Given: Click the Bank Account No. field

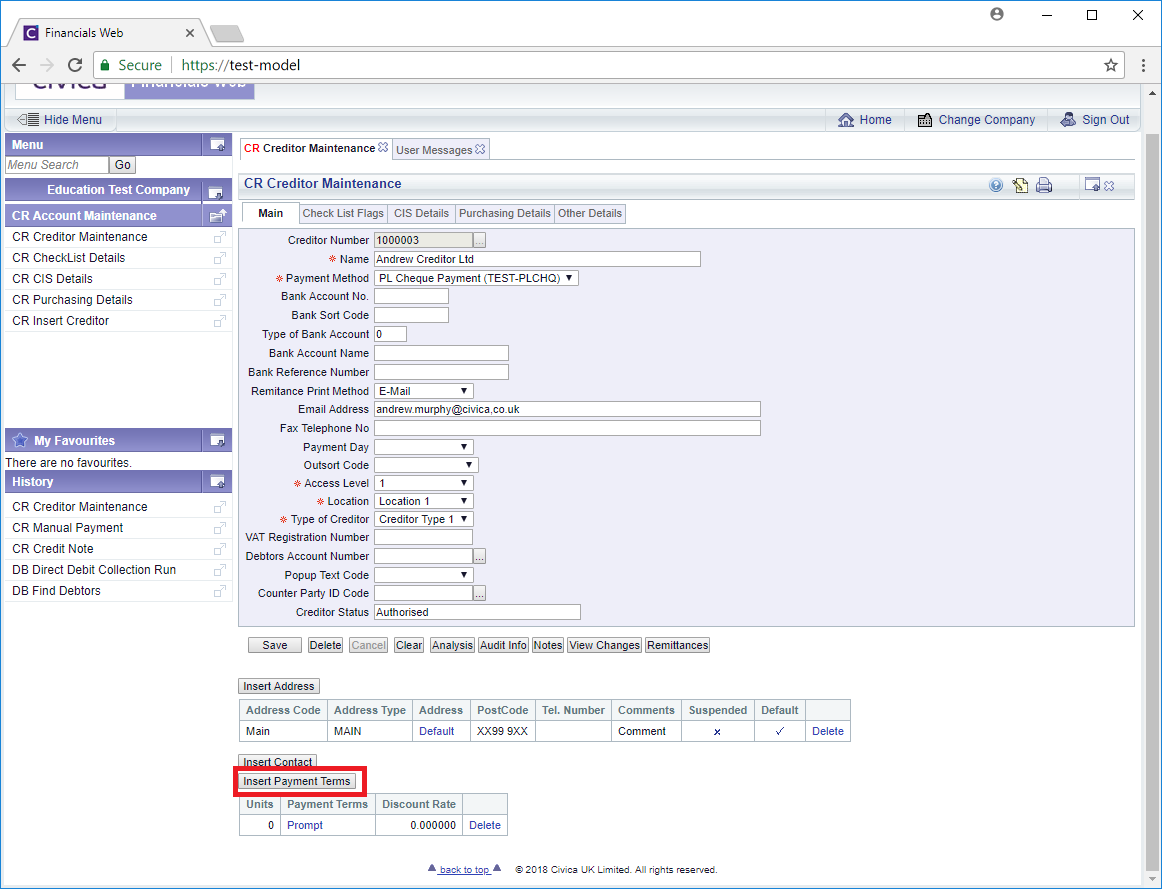Looking at the screenshot, I should (411, 296).
